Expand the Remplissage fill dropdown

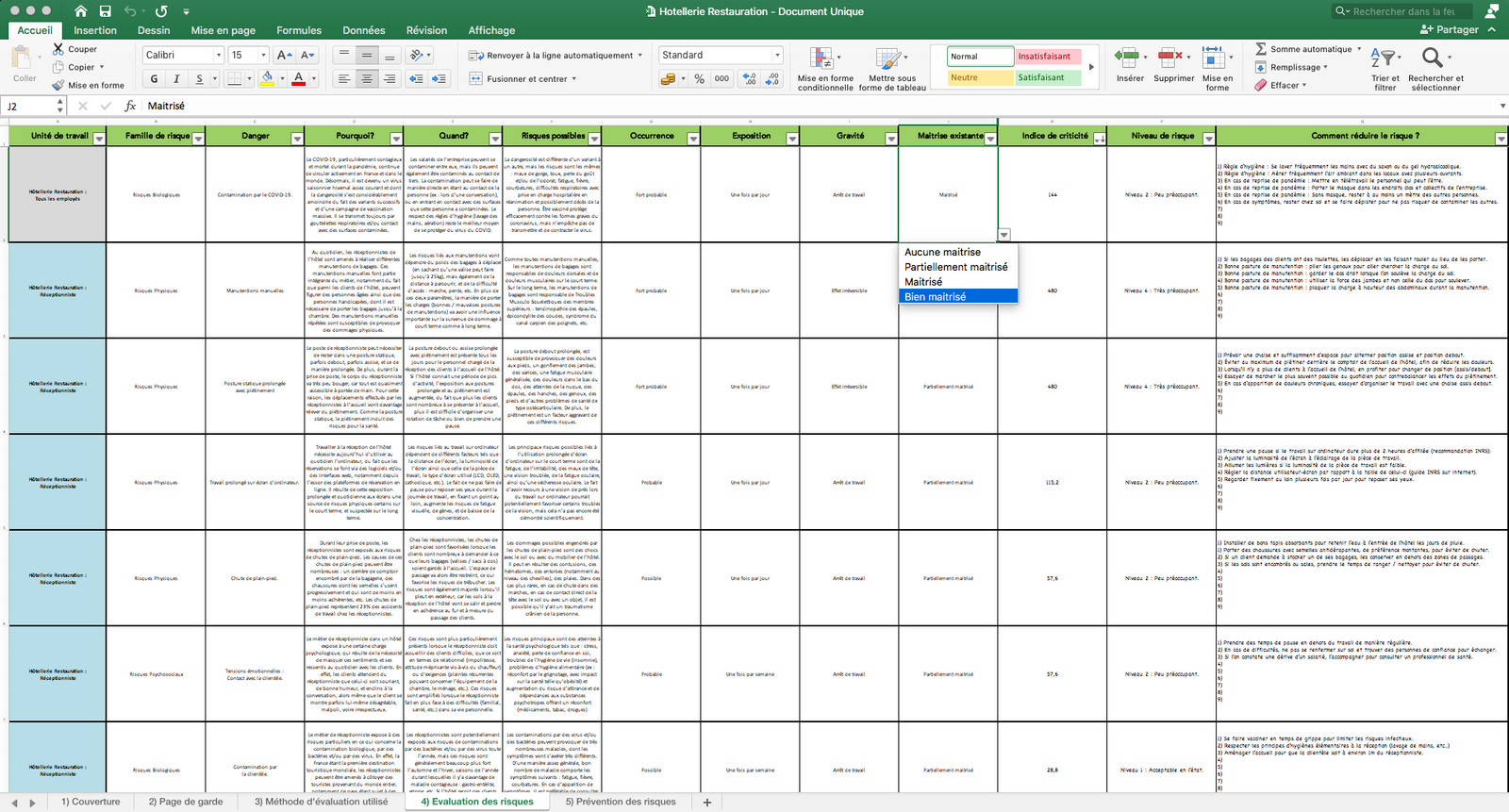coord(1325,67)
